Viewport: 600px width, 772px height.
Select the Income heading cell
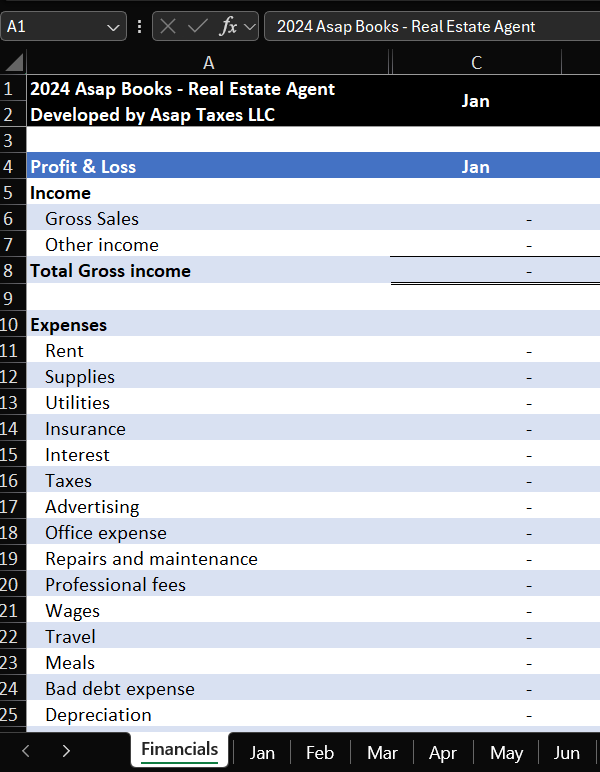208,193
